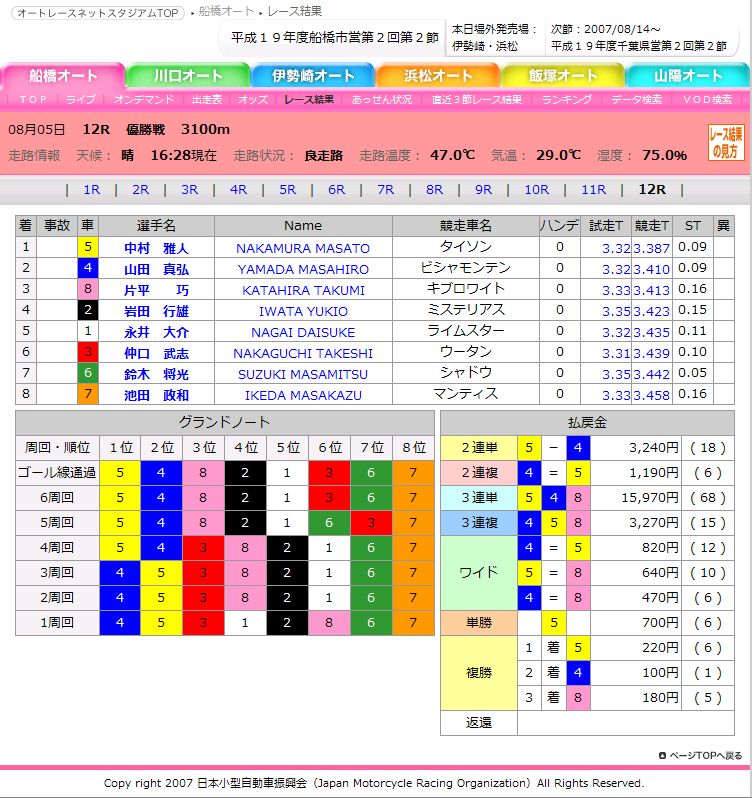Open オートレースネットスタジアムTOP button
Screen dimensions: 752x798
click(x=98, y=13)
